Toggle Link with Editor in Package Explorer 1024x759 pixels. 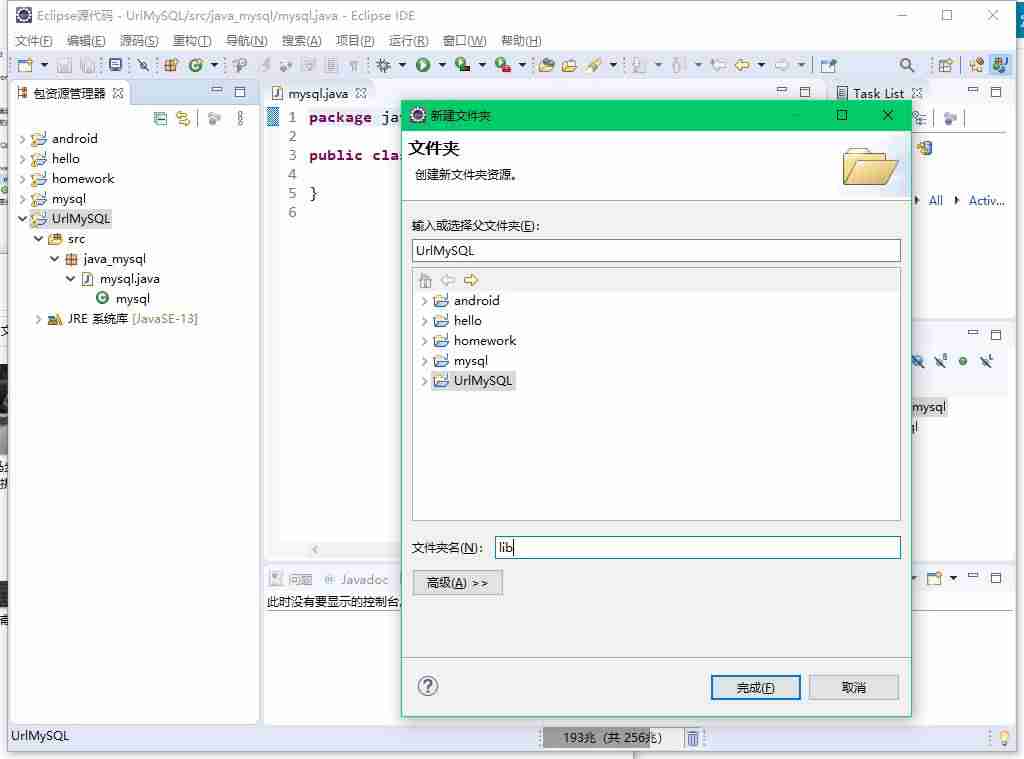pos(183,118)
